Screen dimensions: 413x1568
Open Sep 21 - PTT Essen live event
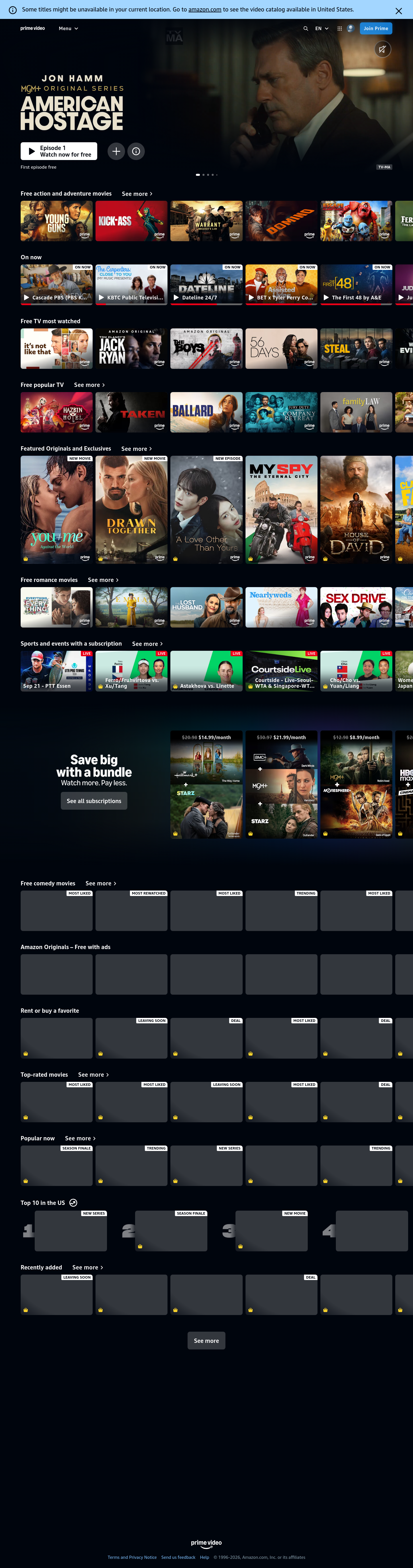click(57, 671)
